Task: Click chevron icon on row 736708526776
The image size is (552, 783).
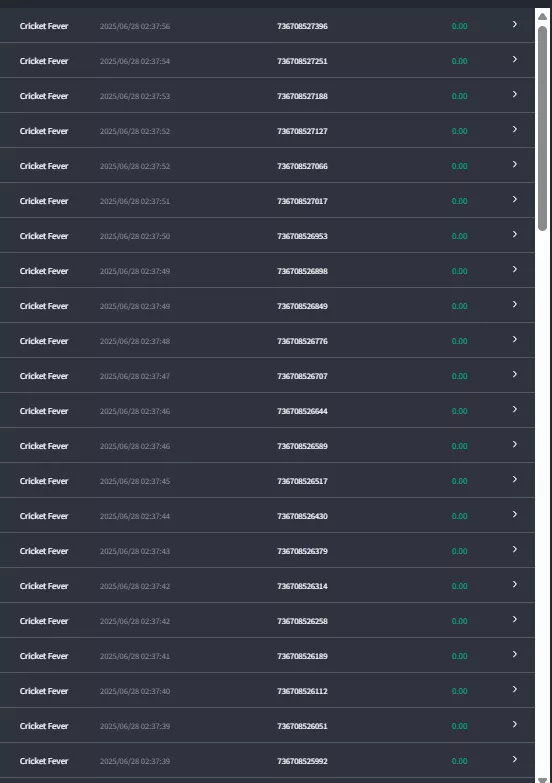Action: [515, 339]
